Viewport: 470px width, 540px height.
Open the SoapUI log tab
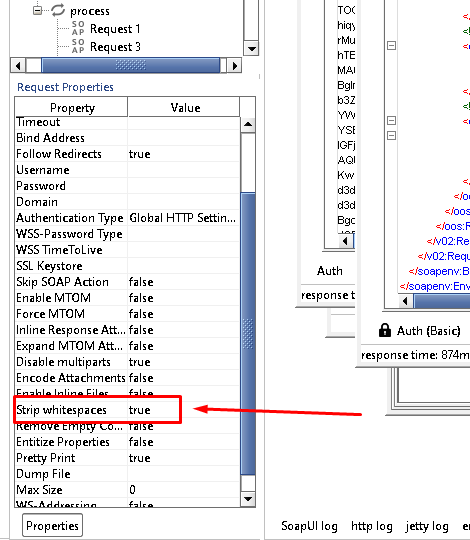click(x=309, y=526)
